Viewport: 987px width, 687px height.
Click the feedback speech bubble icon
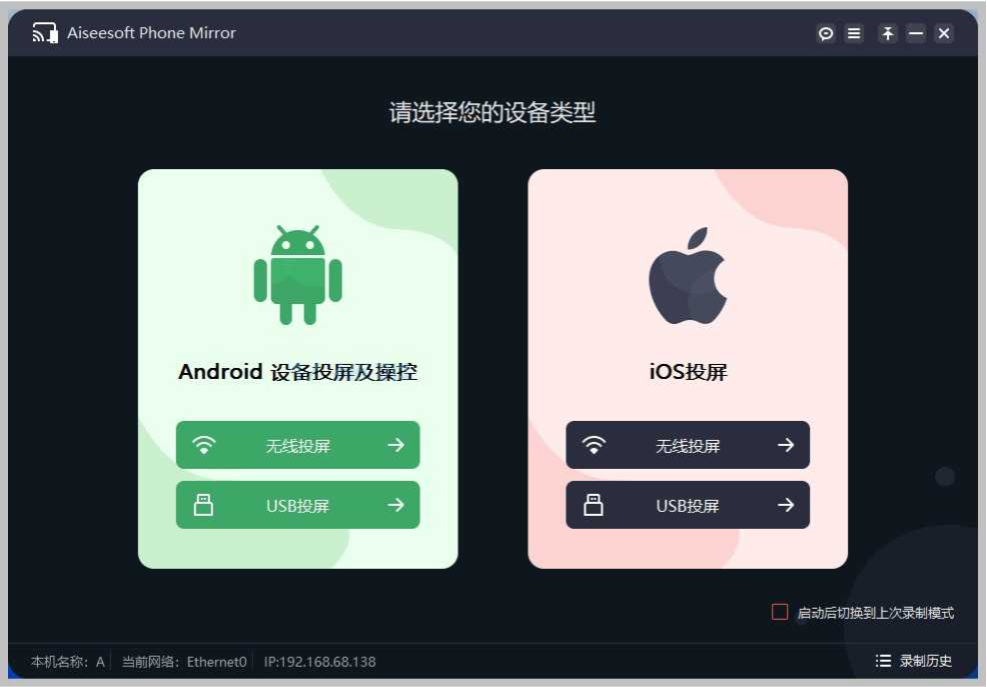[x=826, y=33]
